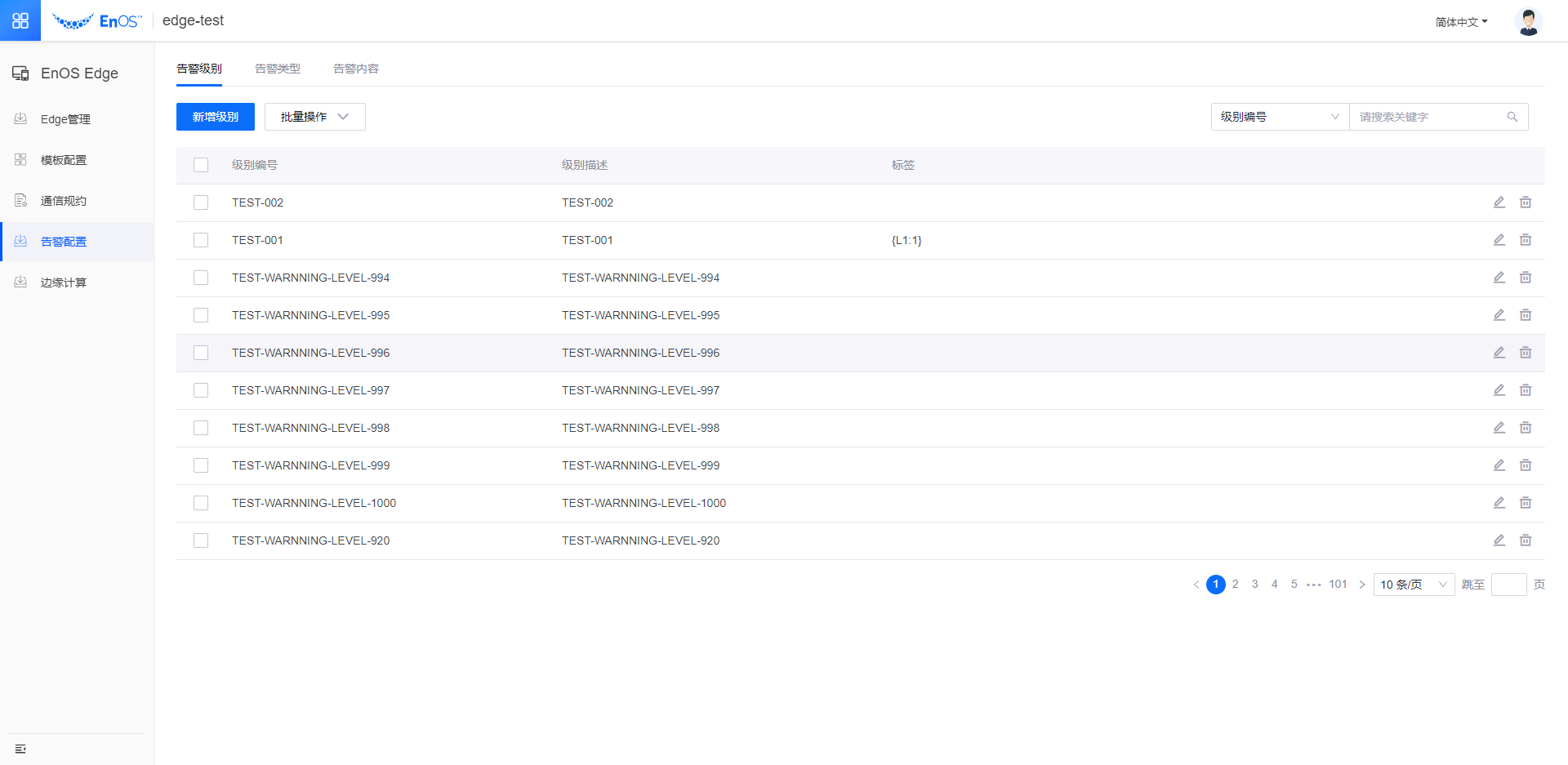
Task: Open 边缘计算 in the sidebar
Action: tap(64, 282)
